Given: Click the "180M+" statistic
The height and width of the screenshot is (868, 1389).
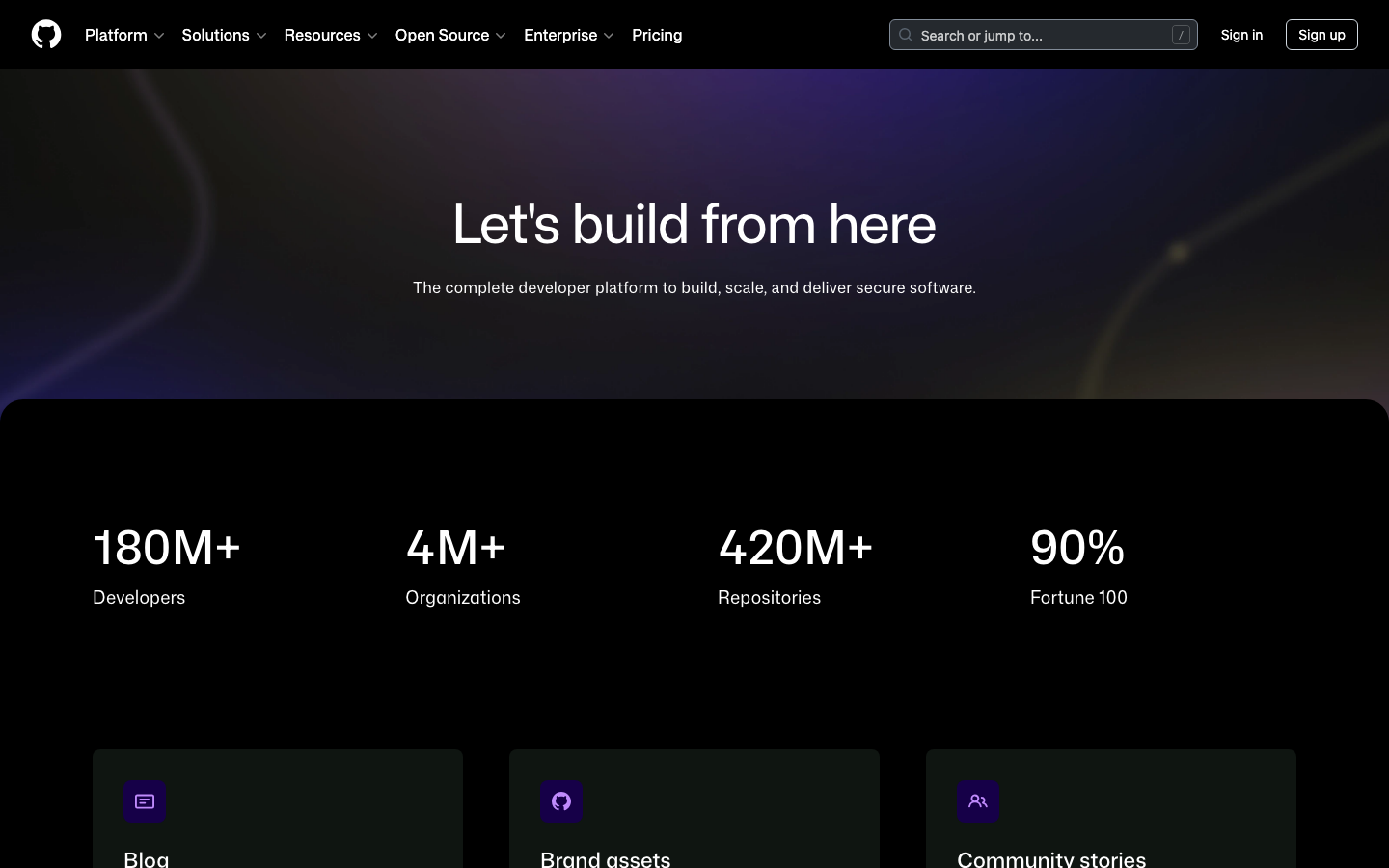Looking at the screenshot, I should (167, 548).
